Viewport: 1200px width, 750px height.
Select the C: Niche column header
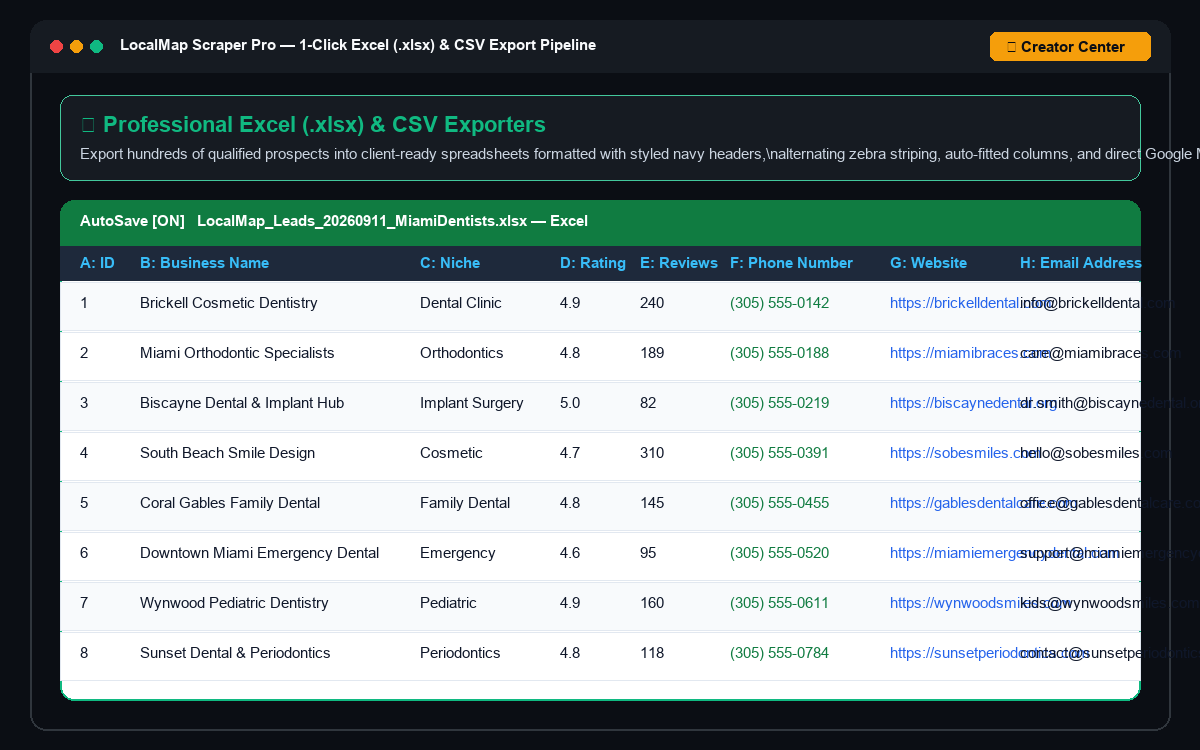tap(450, 263)
